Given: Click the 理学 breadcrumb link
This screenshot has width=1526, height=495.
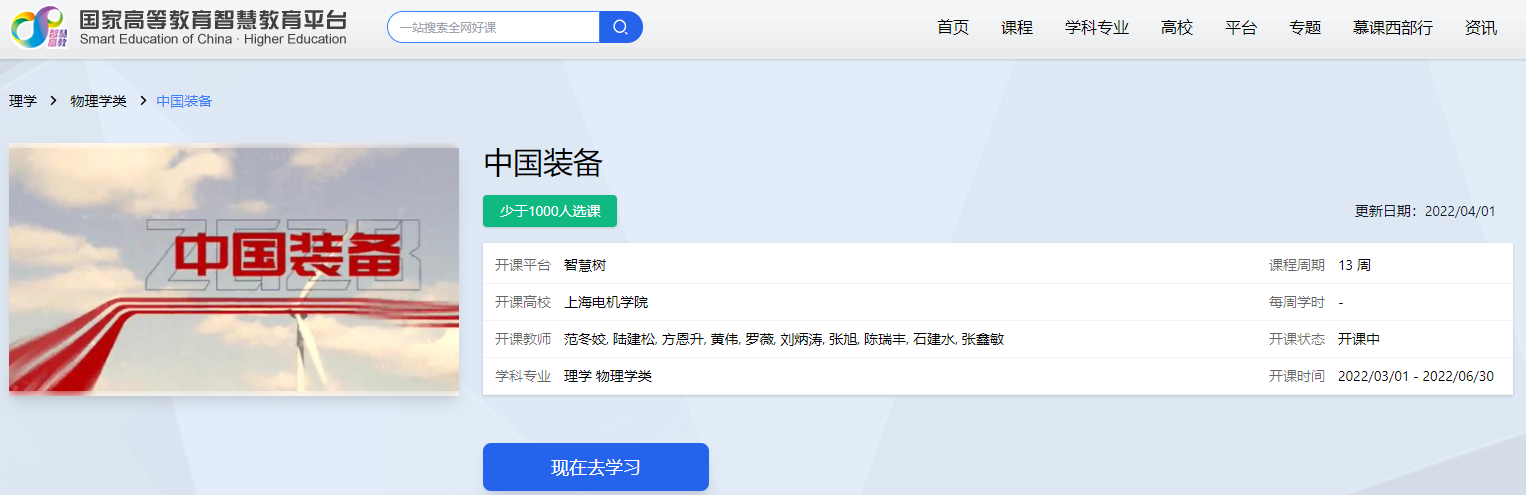Looking at the screenshot, I should pos(23,101).
